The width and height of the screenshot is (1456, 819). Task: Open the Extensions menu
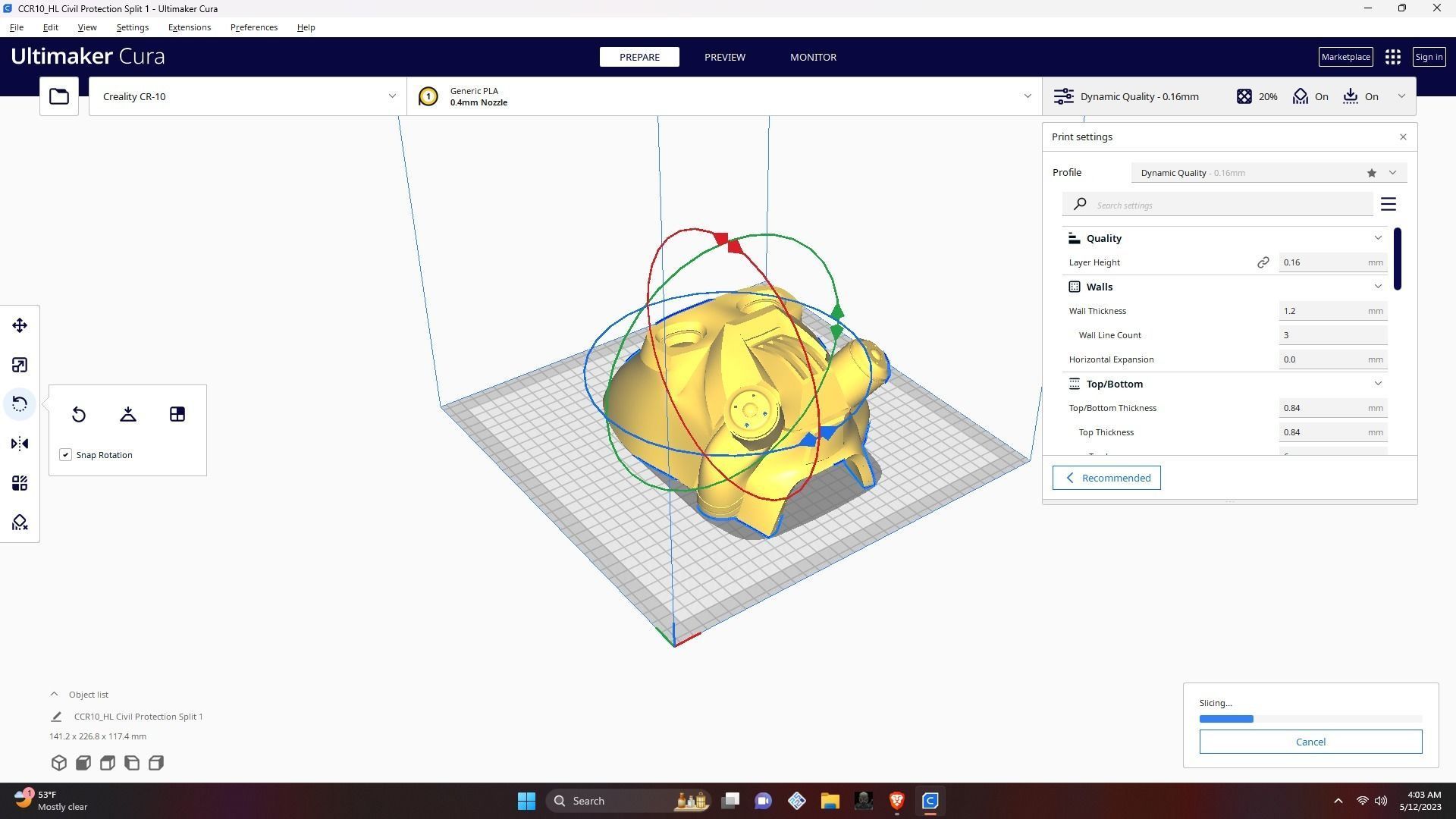point(190,27)
